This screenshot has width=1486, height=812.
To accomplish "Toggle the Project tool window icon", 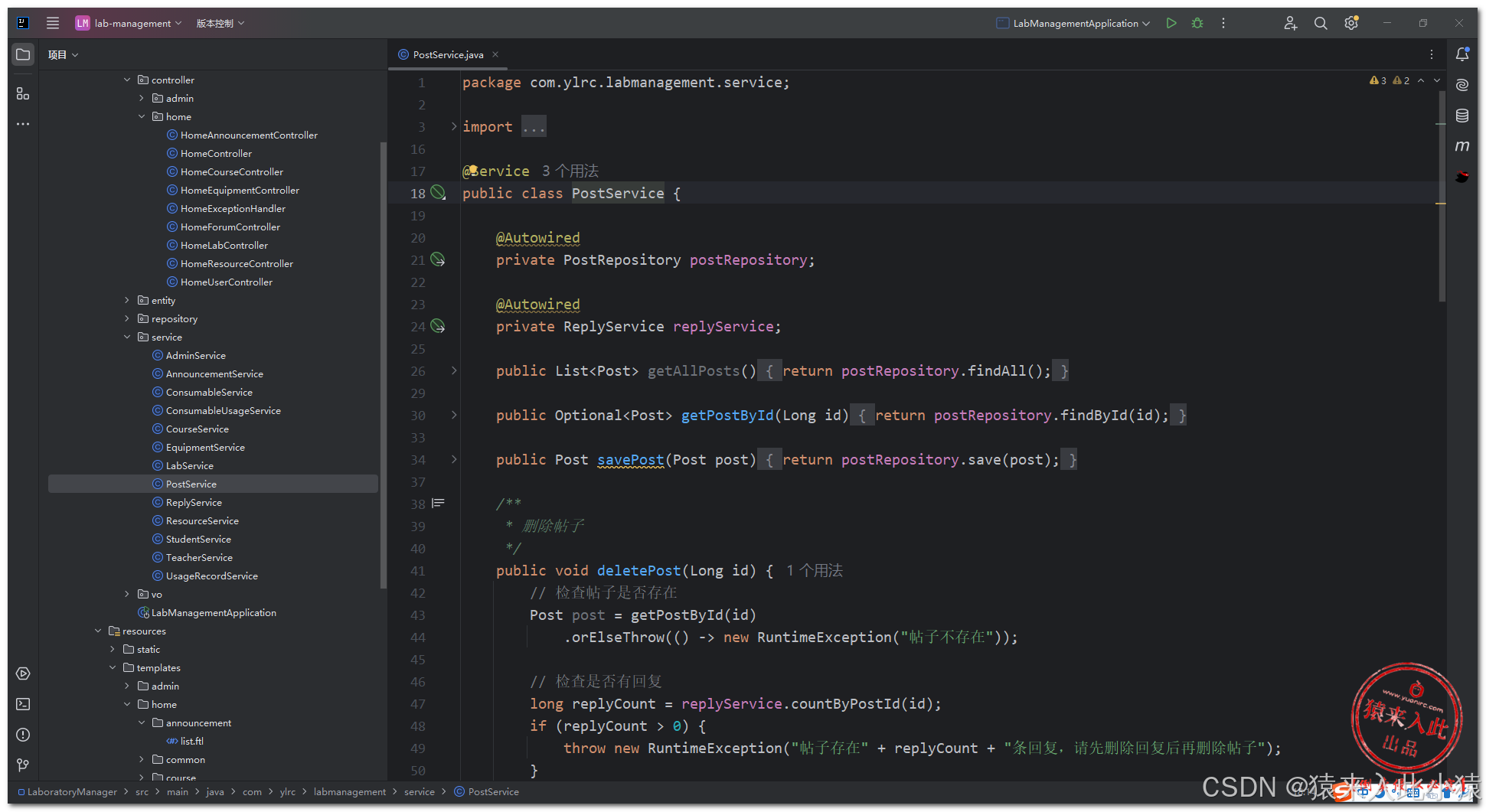I will tap(23, 54).
